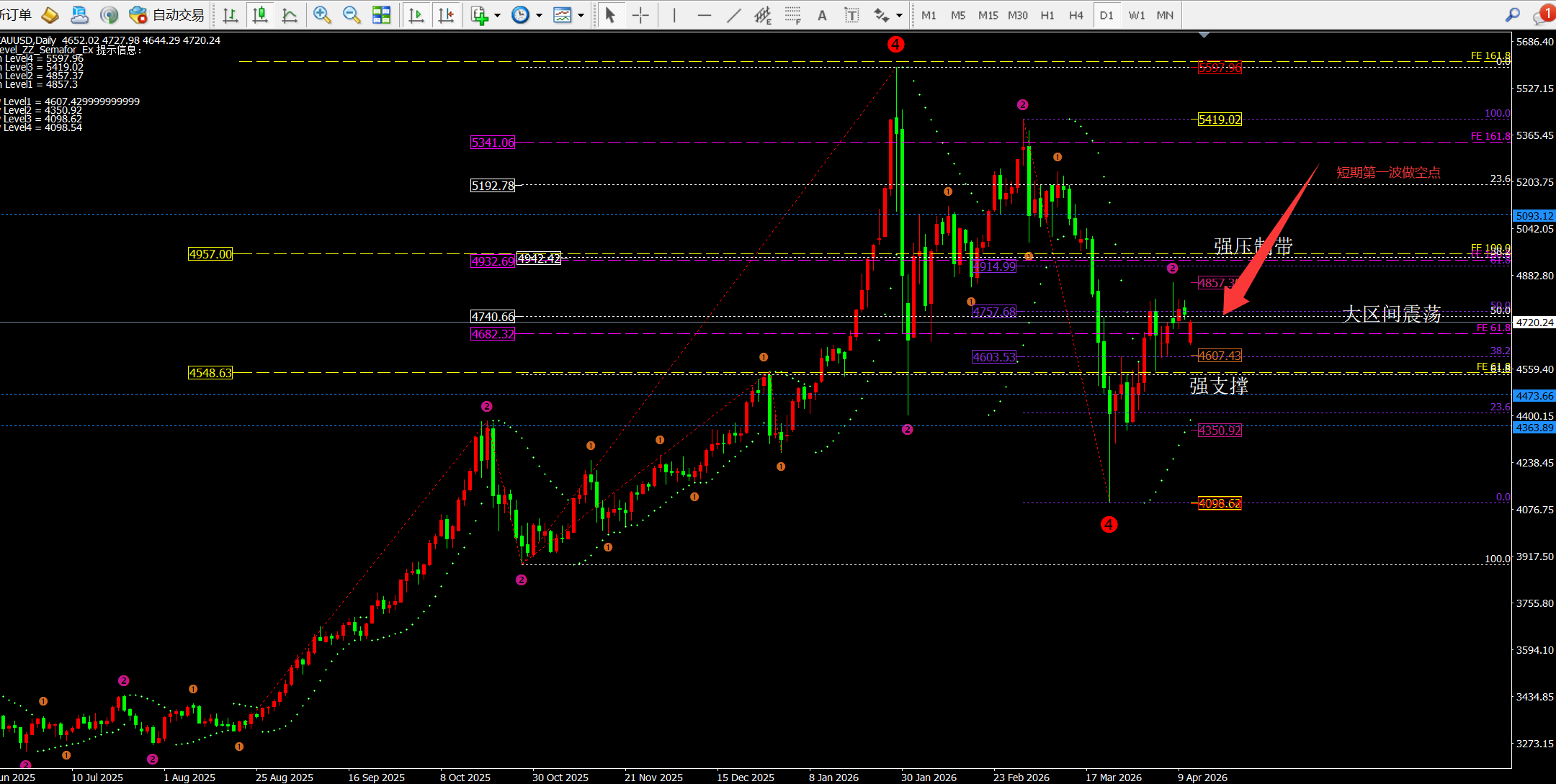Open the periodicity clock dropdown arrow
1556x784 pixels.
[x=539, y=15]
